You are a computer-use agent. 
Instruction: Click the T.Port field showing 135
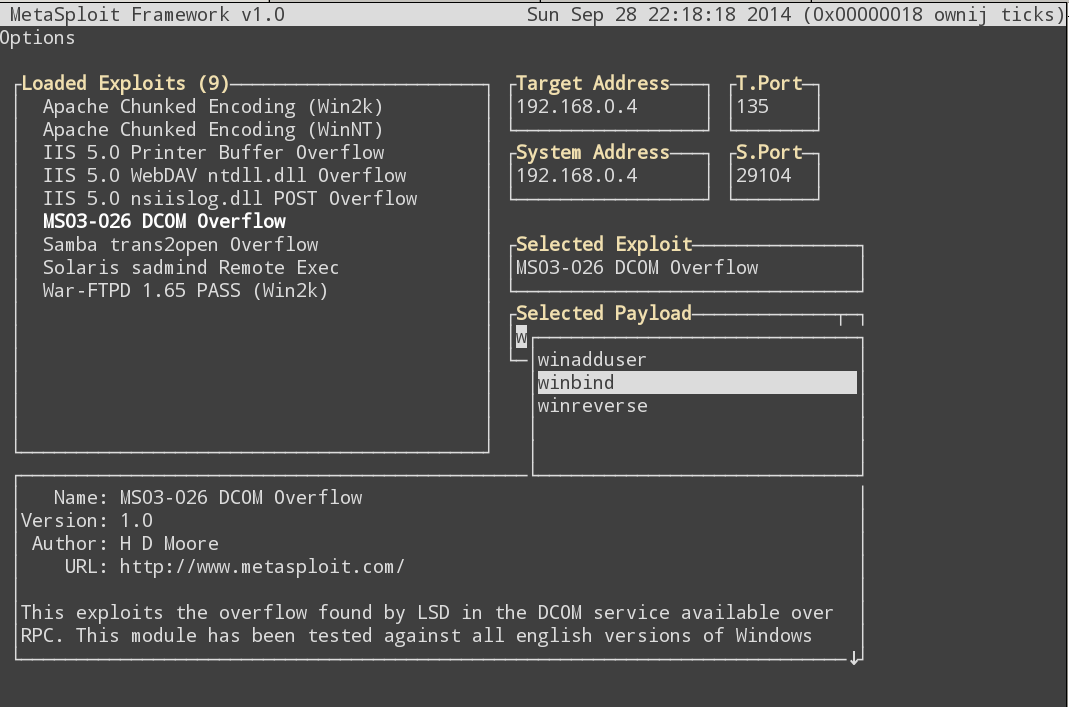(774, 107)
